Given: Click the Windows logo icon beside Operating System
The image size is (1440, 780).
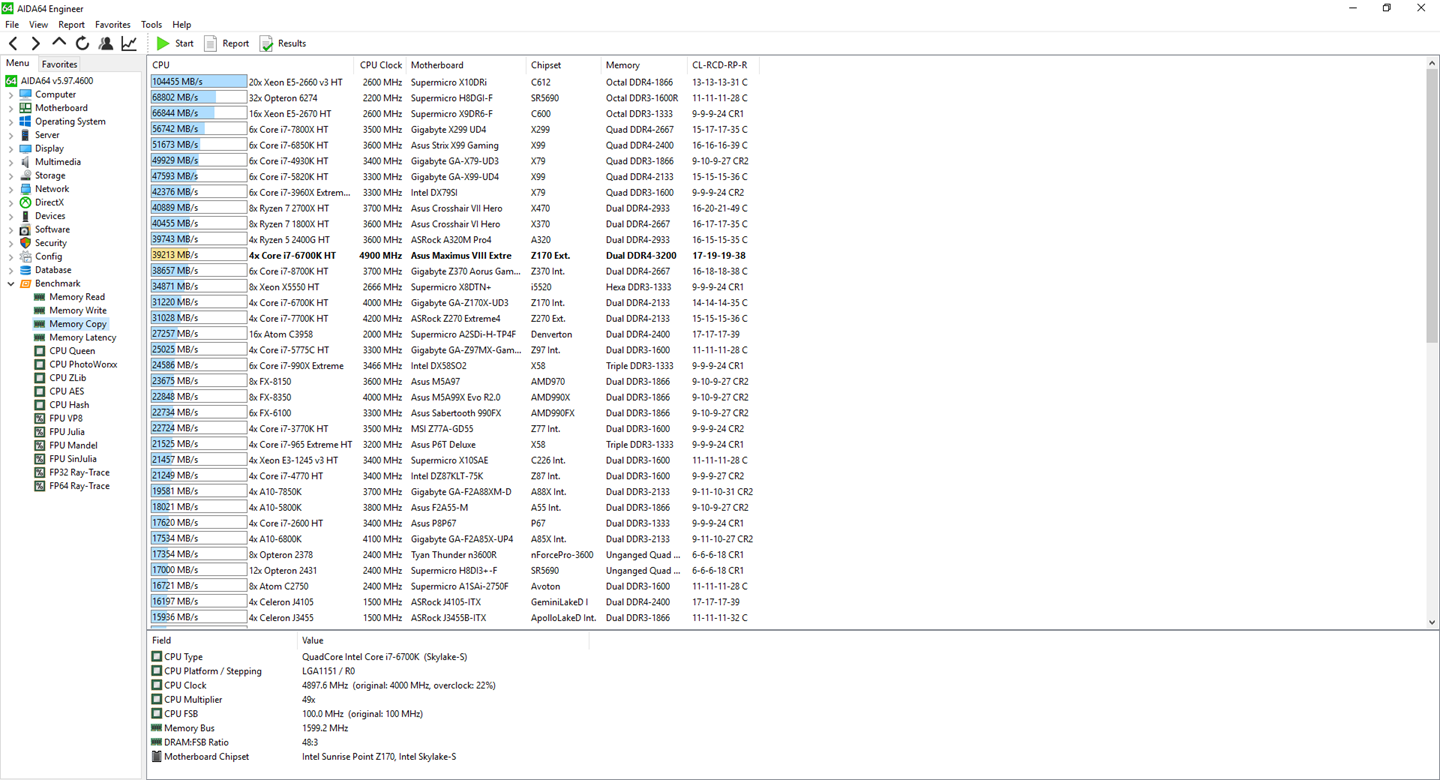Looking at the screenshot, I should 26,121.
